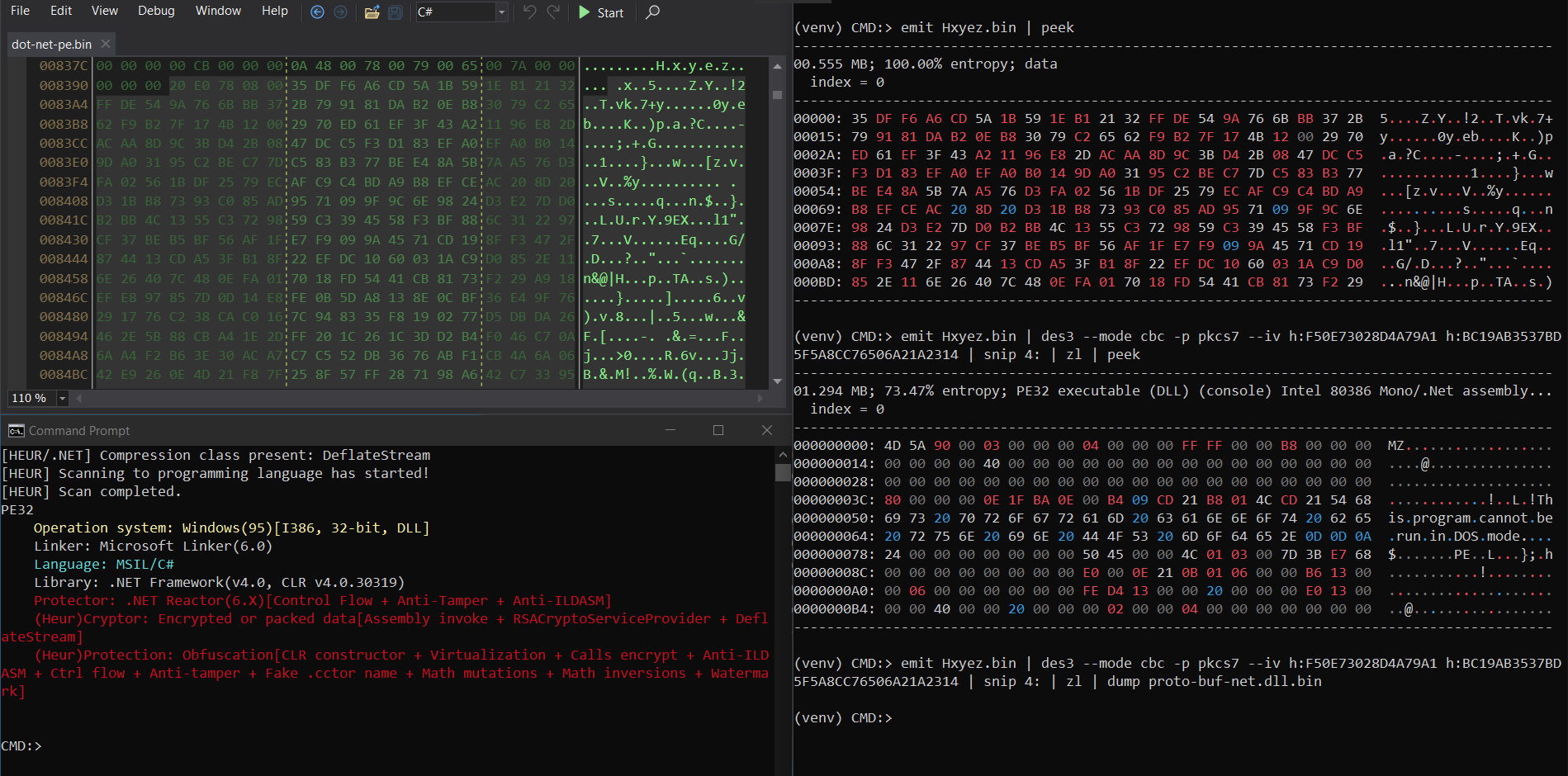The image size is (1568, 776).
Task: Click the undo arrow icon
Action: pos(530,12)
